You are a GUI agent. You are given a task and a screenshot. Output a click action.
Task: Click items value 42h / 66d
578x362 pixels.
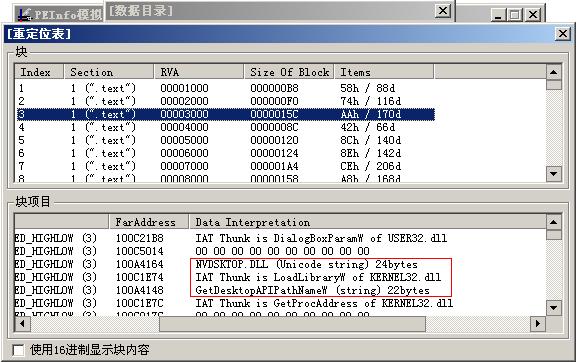367,128
